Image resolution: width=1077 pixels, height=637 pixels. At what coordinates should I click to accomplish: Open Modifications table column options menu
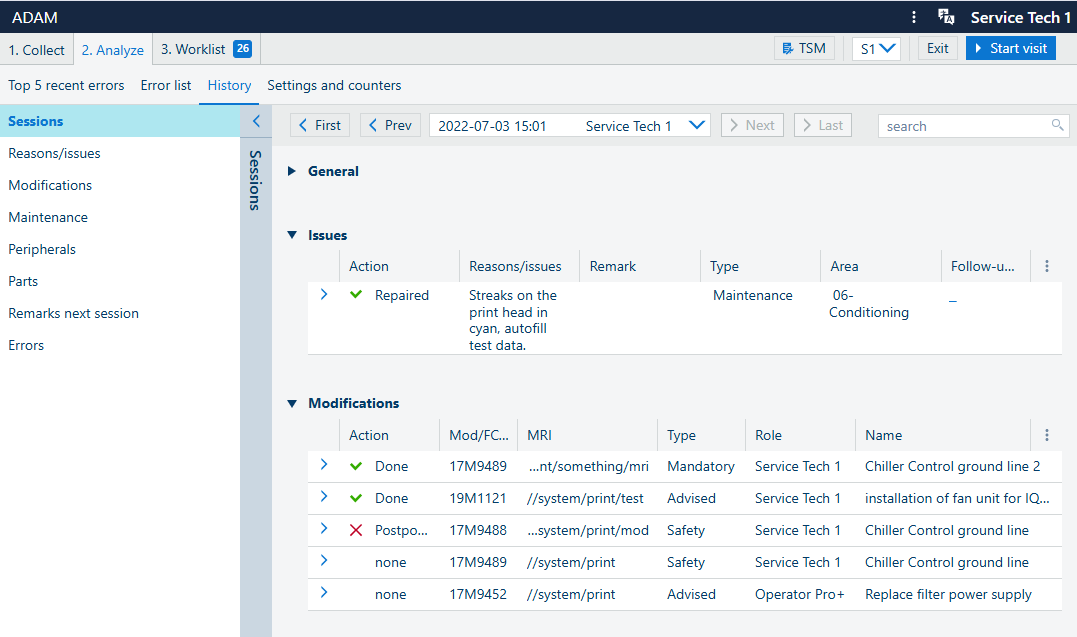click(x=1047, y=435)
